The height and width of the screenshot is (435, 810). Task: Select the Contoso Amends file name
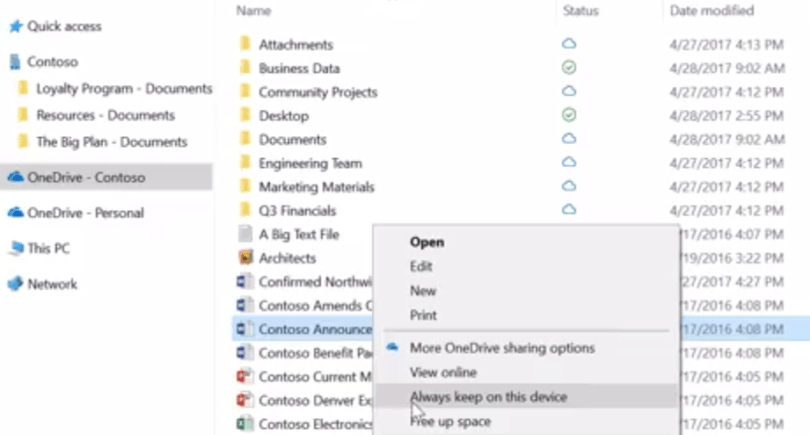pyautogui.click(x=315, y=306)
